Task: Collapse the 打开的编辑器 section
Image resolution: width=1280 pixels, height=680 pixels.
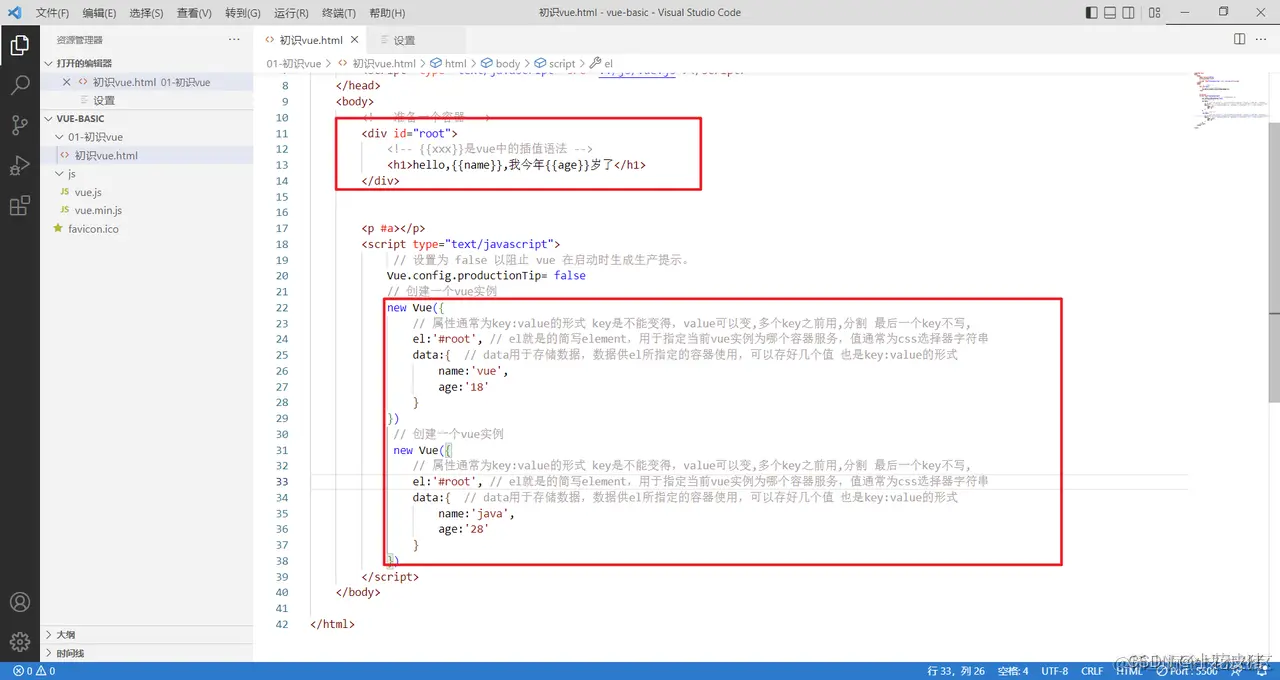Action: (49, 63)
